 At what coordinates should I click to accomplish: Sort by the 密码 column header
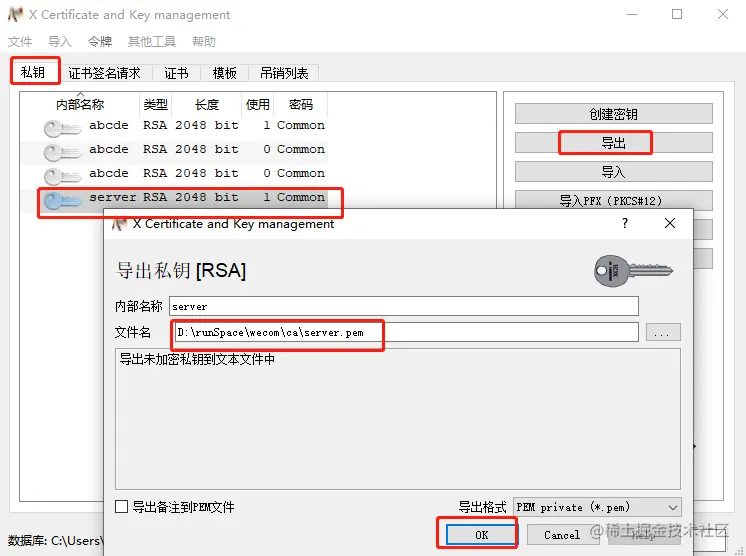coord(301,104)
